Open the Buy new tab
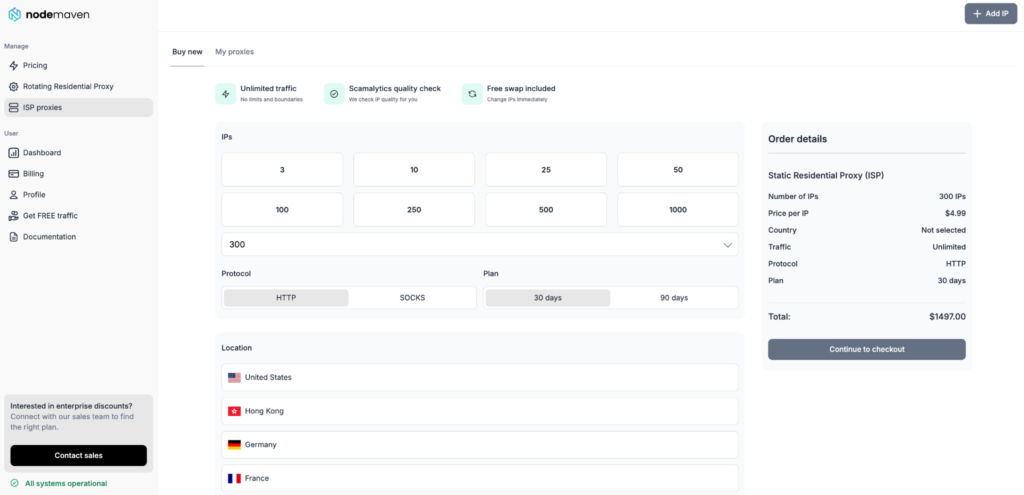Viewport: 1024px width, 495px height. click(x=187, y=52)
